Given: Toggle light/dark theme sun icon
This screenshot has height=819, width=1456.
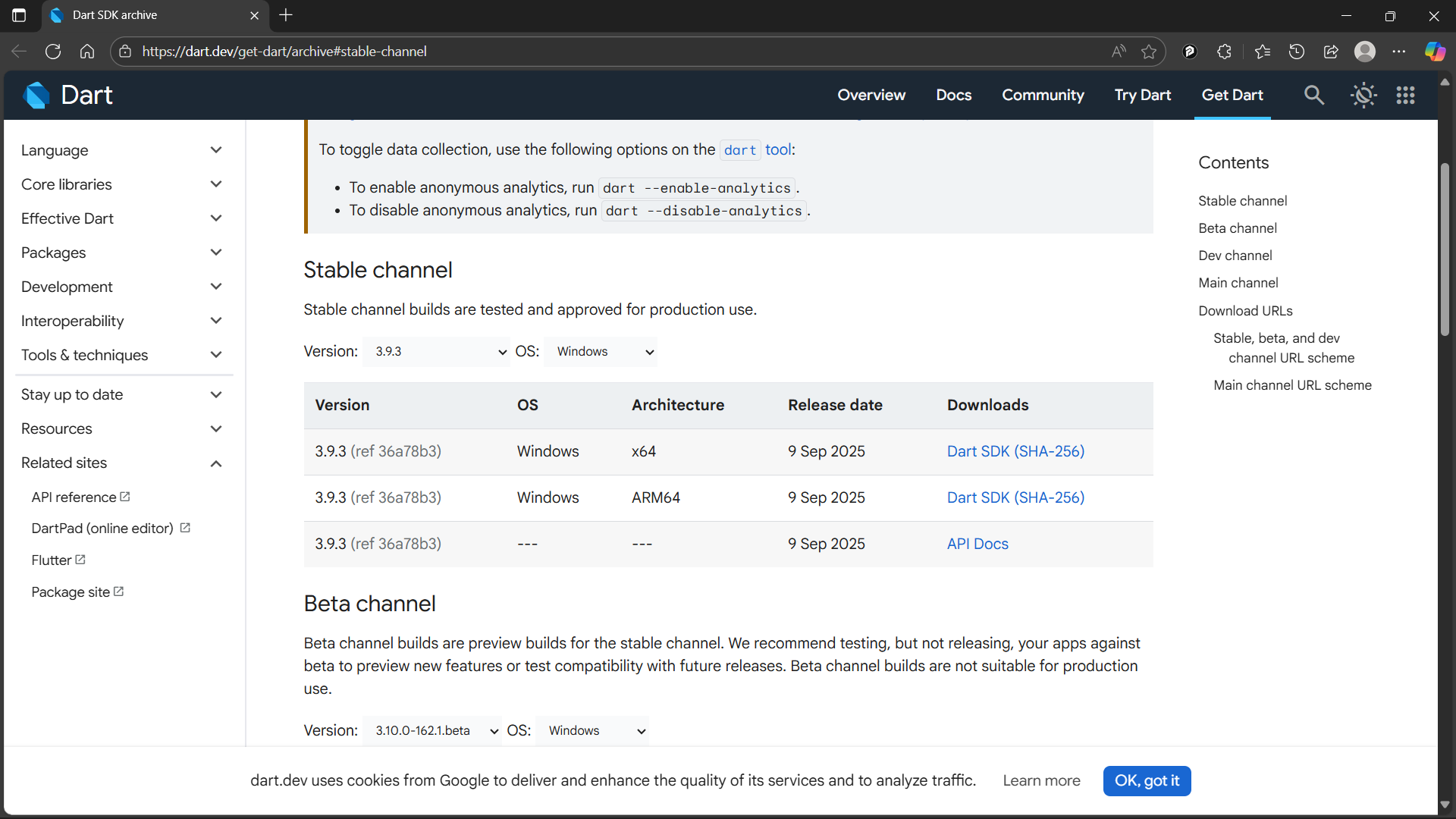Looking at the screenshot, I should (1363, 96).
